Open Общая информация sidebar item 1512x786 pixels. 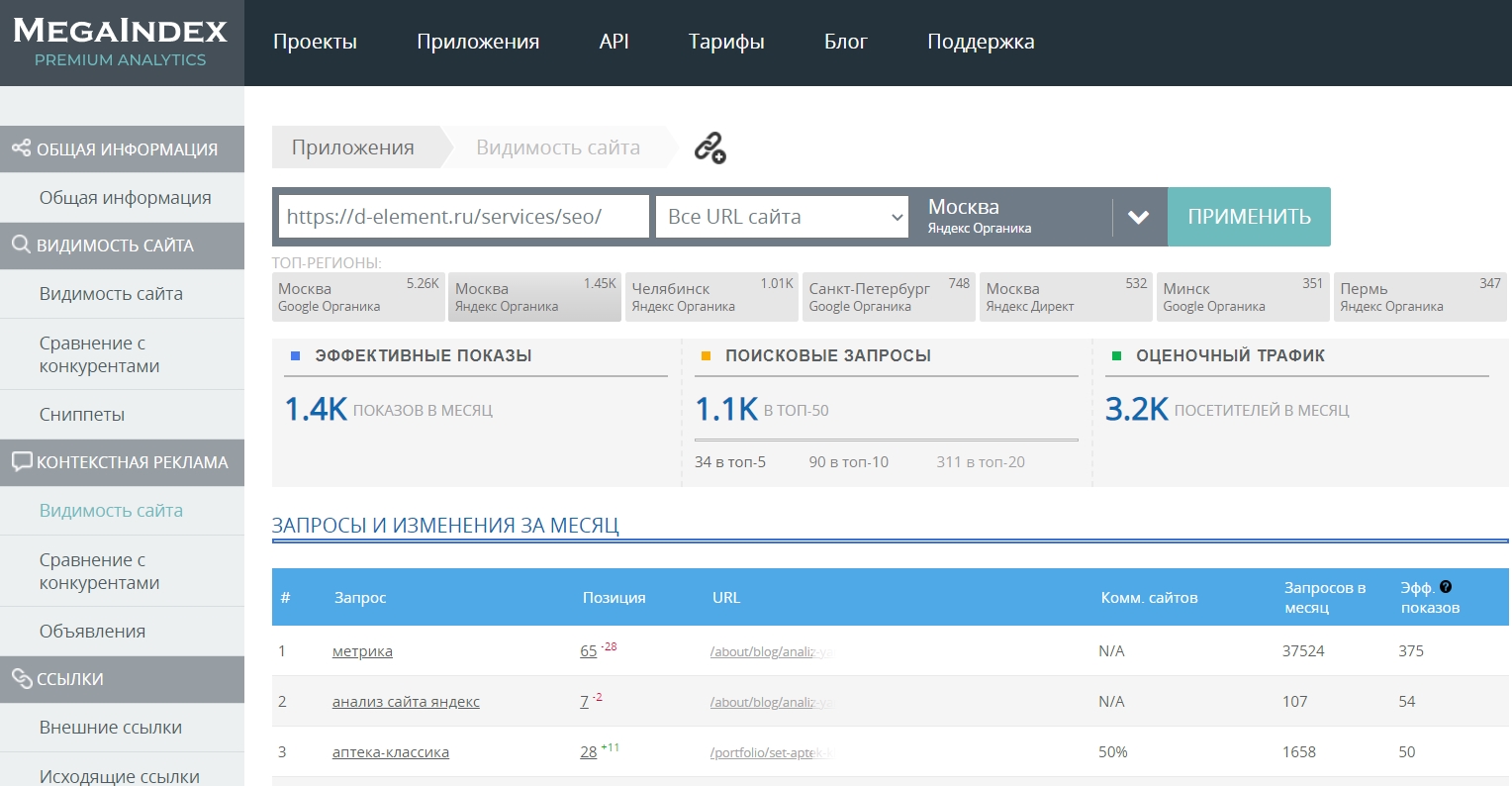pyautogui.click(x=123, y=197)
